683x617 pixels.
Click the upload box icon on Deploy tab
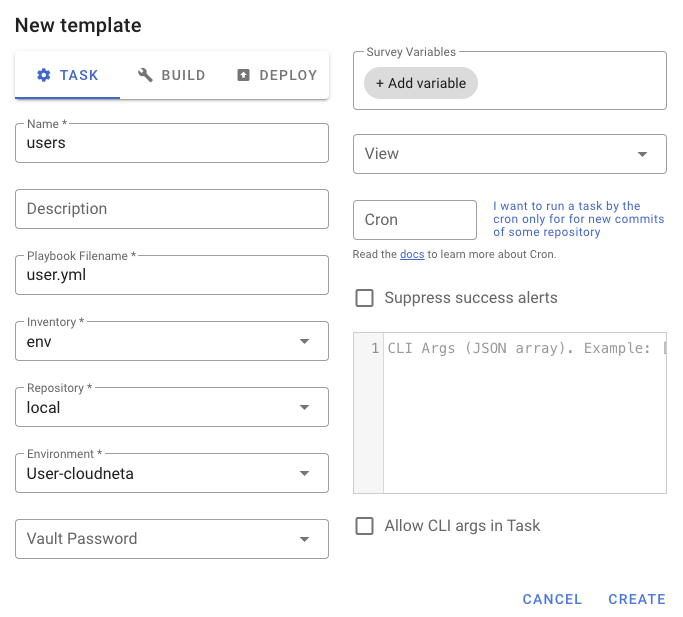point(243,75)
